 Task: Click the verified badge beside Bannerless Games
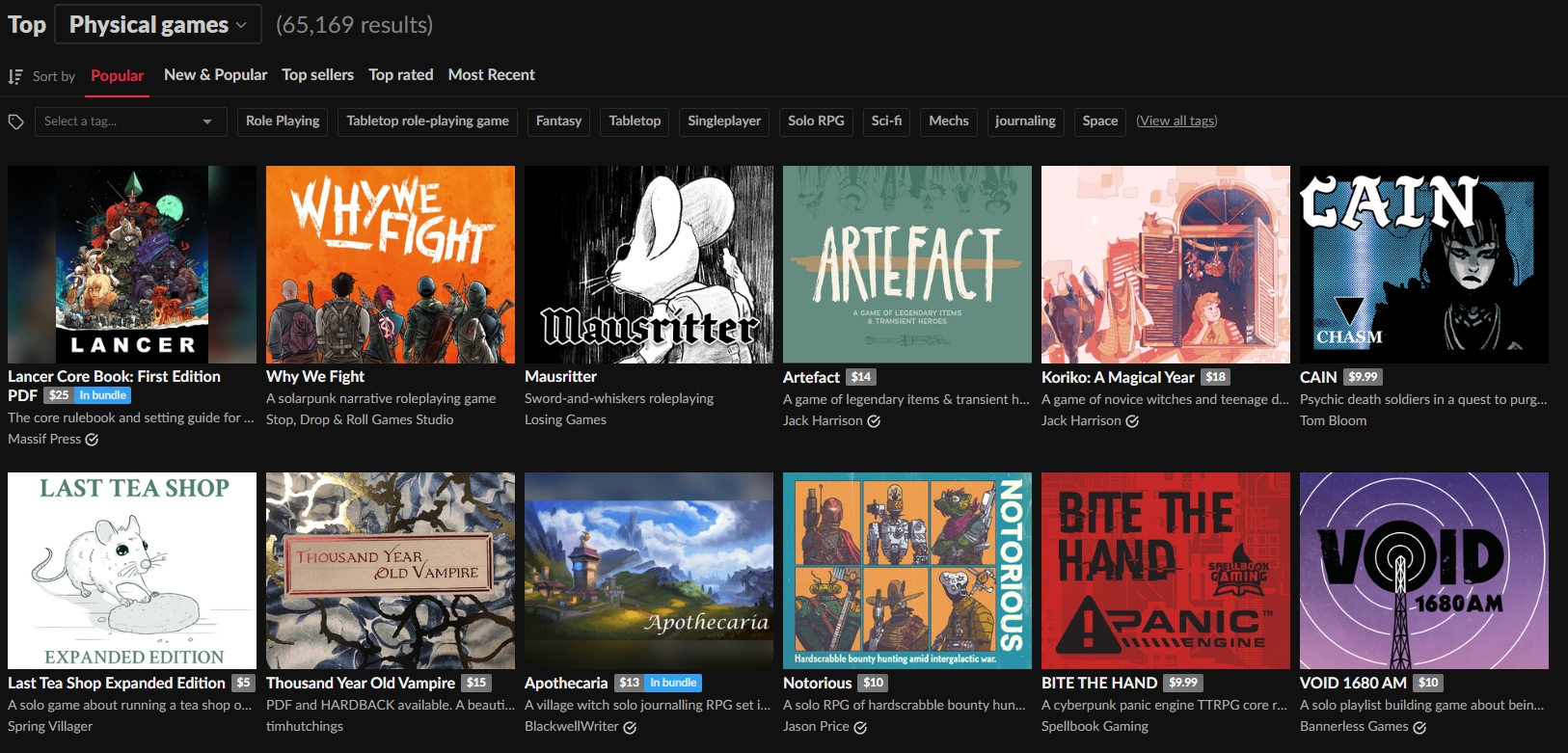1419,727
